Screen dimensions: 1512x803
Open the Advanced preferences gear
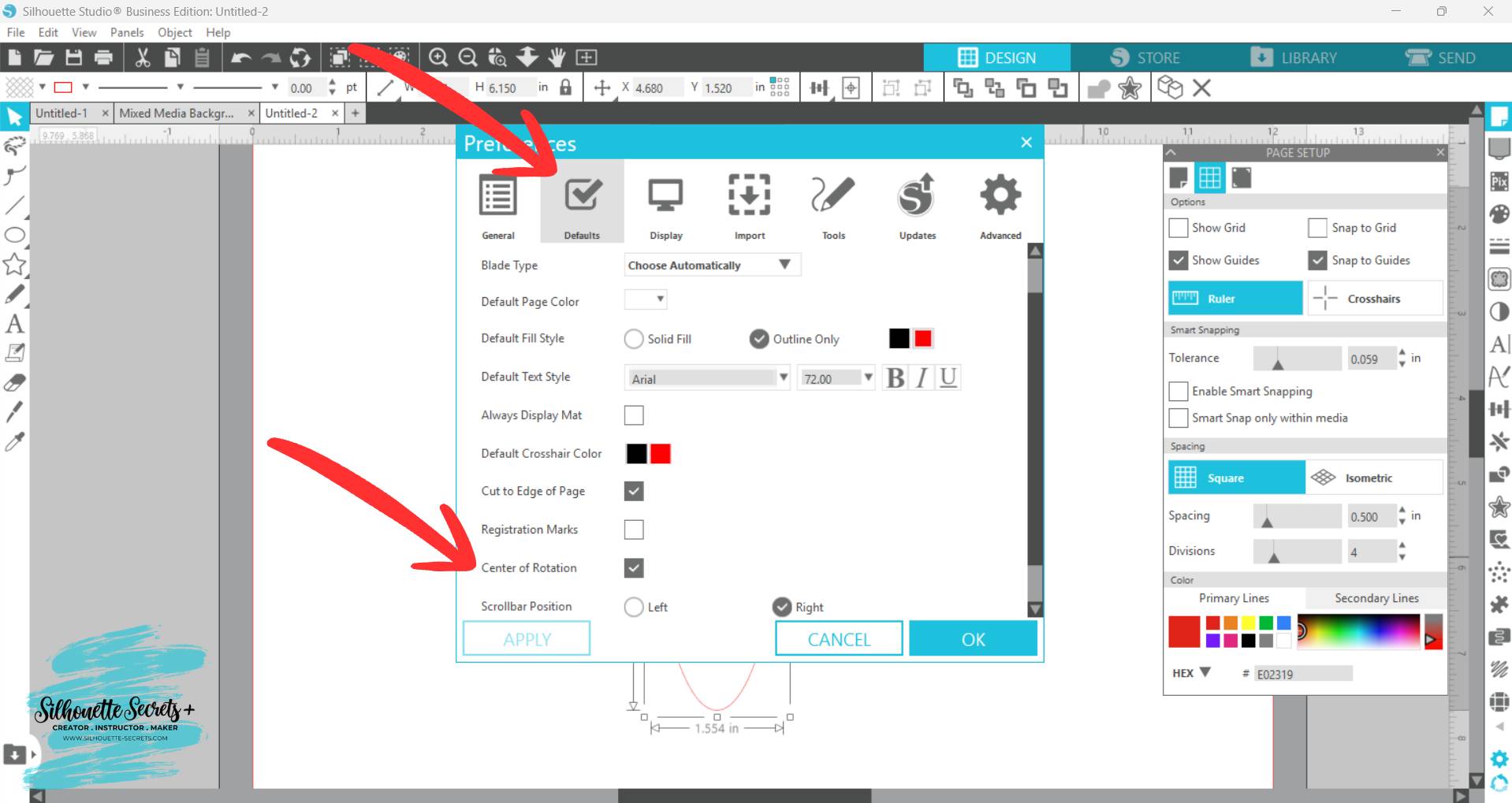tap(1000, 204)
